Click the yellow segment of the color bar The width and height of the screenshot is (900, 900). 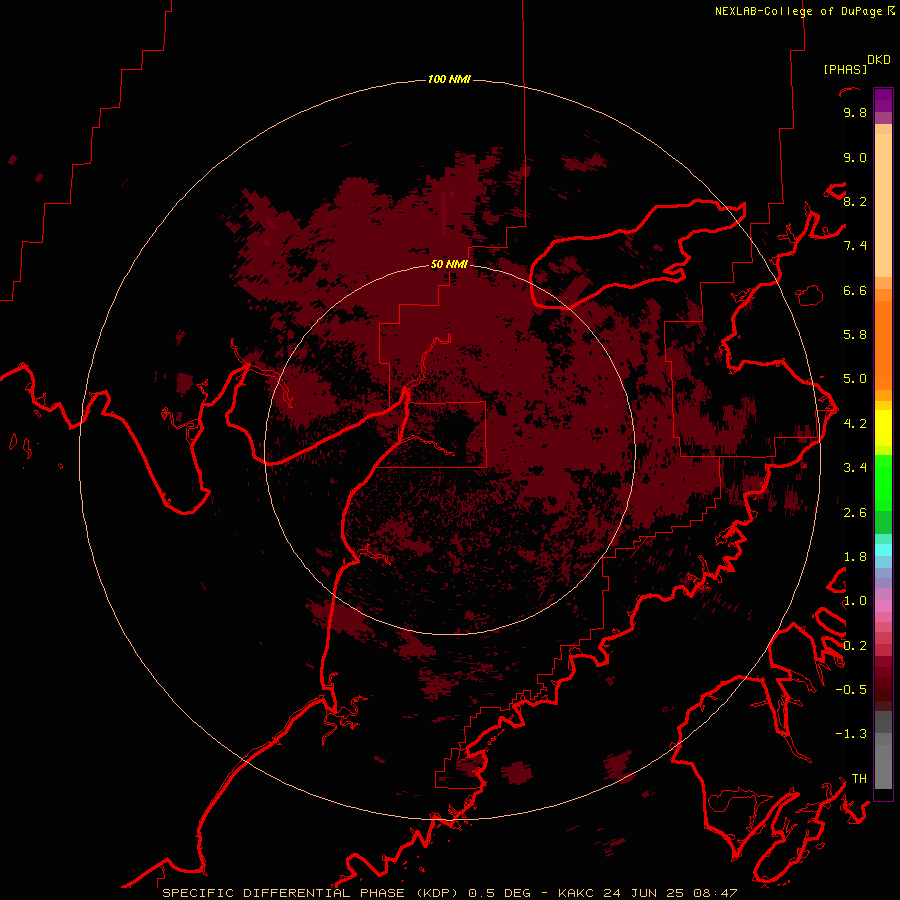coord(883,428)
